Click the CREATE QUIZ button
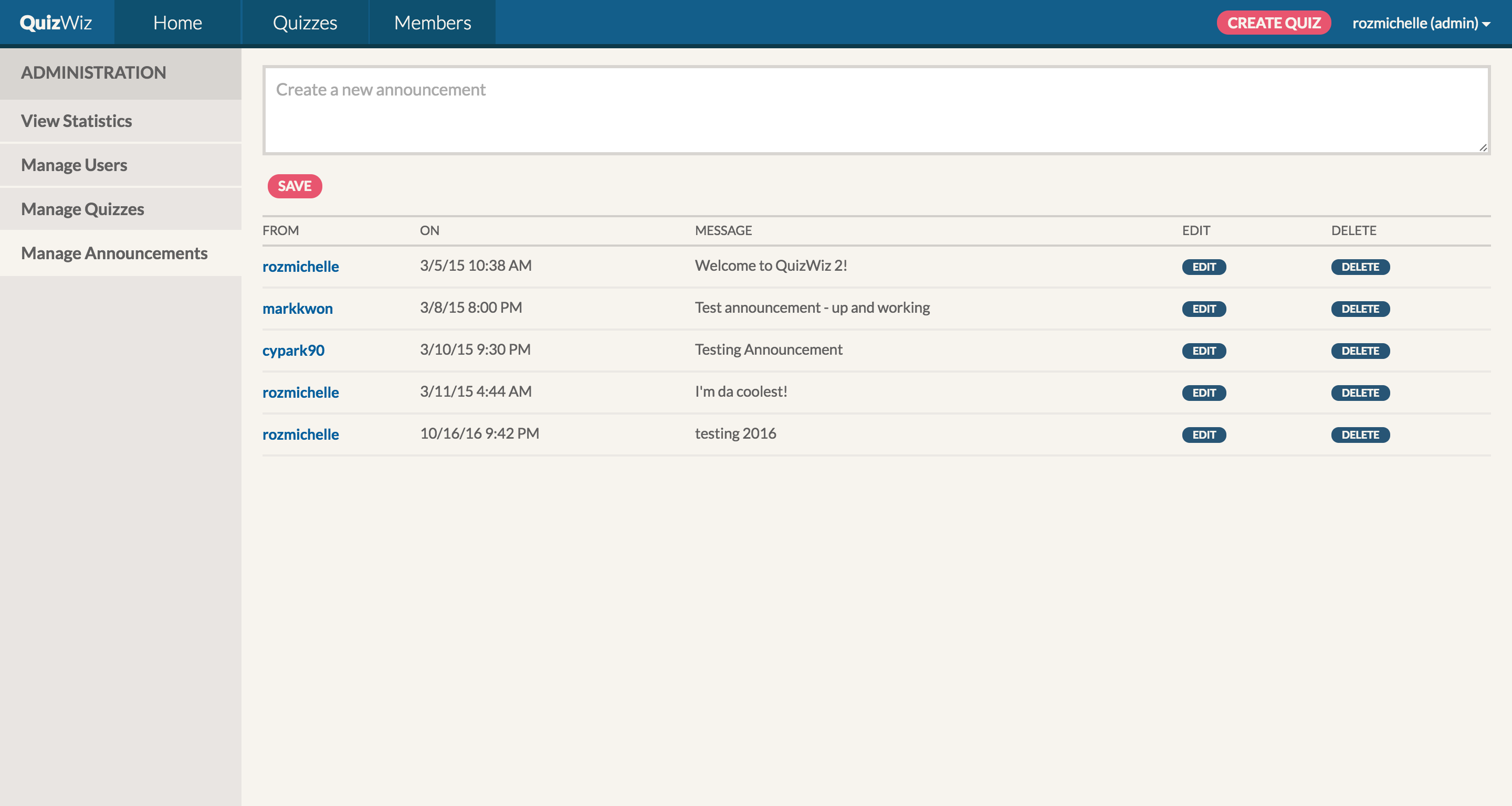This screenshot has height=806, width=1512. click(x=1273, y=23)
